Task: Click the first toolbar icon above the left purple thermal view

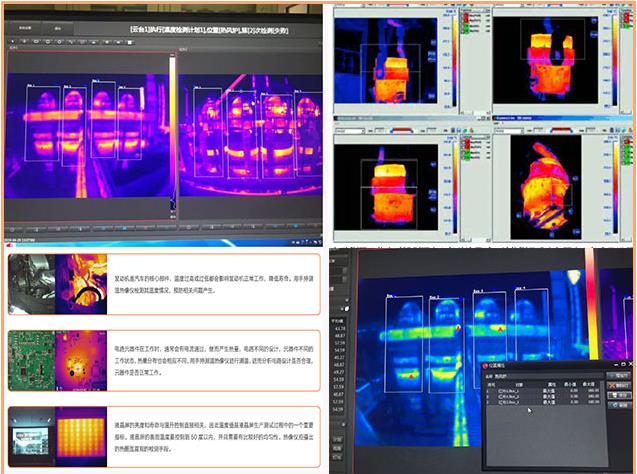Action: pos(11,39)
